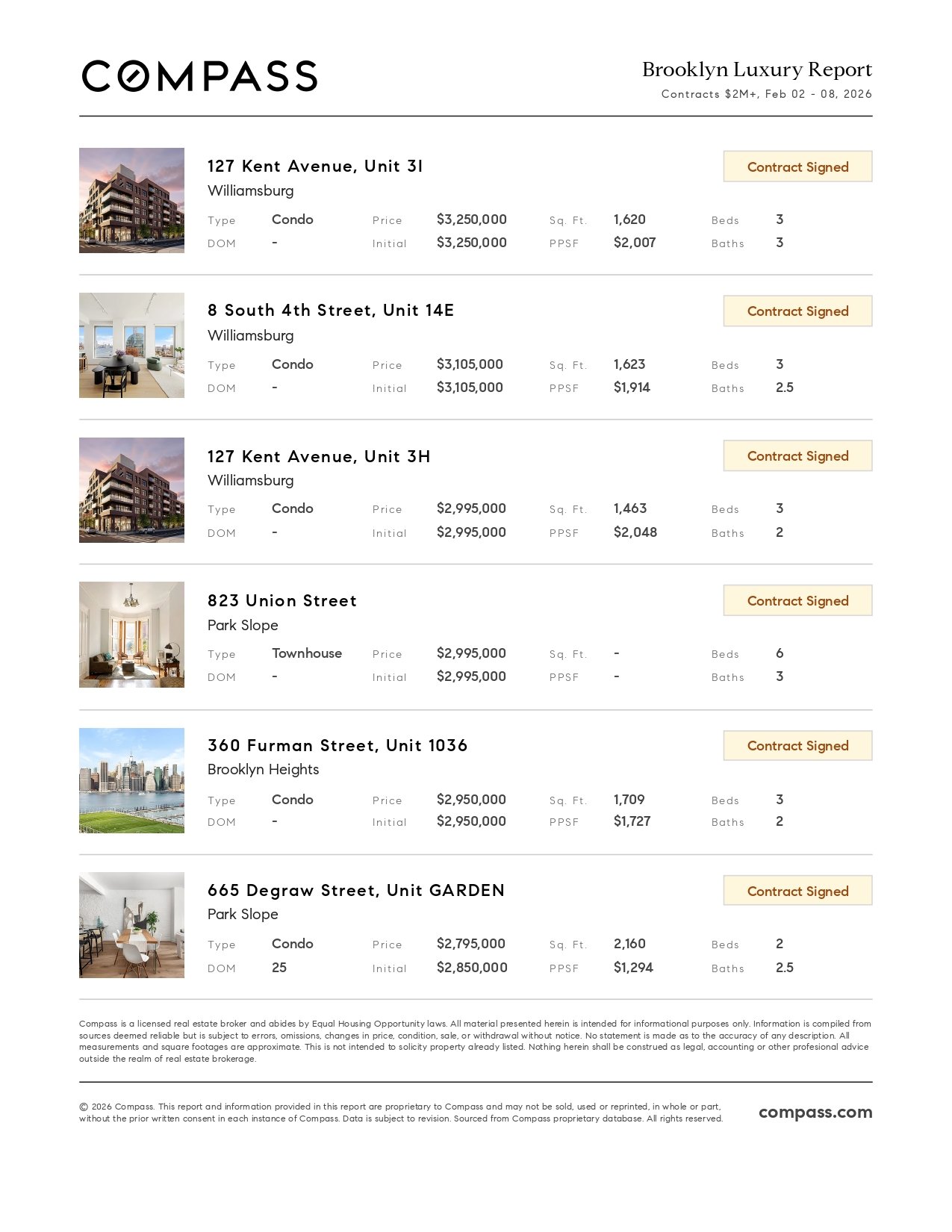This screenshot has height=1232, width=952.
Task: Select the 127 Kent Avenue Unit 3H thumbnail
Action: pos(131,490)
